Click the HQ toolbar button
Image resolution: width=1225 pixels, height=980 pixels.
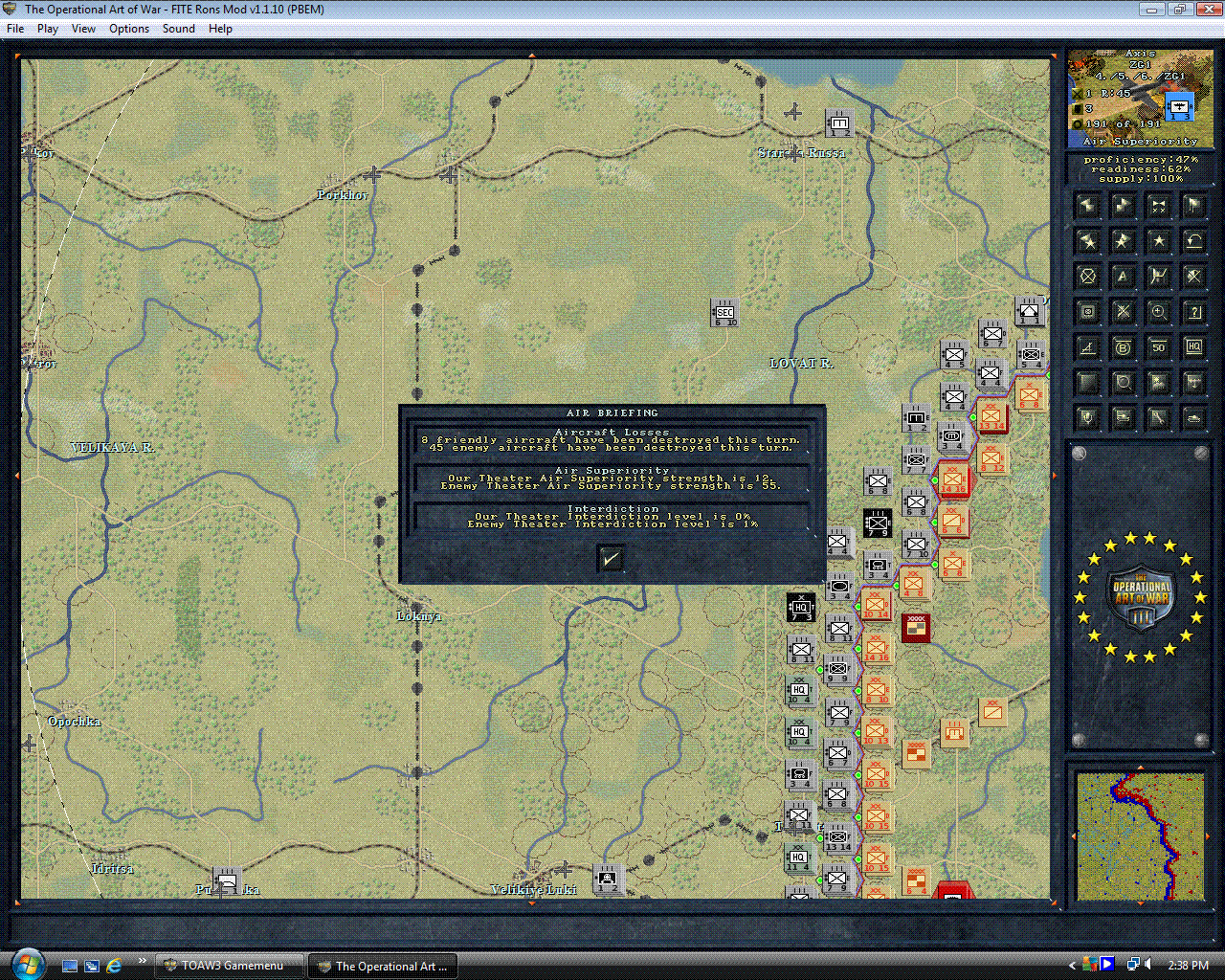pos(1193,347)
